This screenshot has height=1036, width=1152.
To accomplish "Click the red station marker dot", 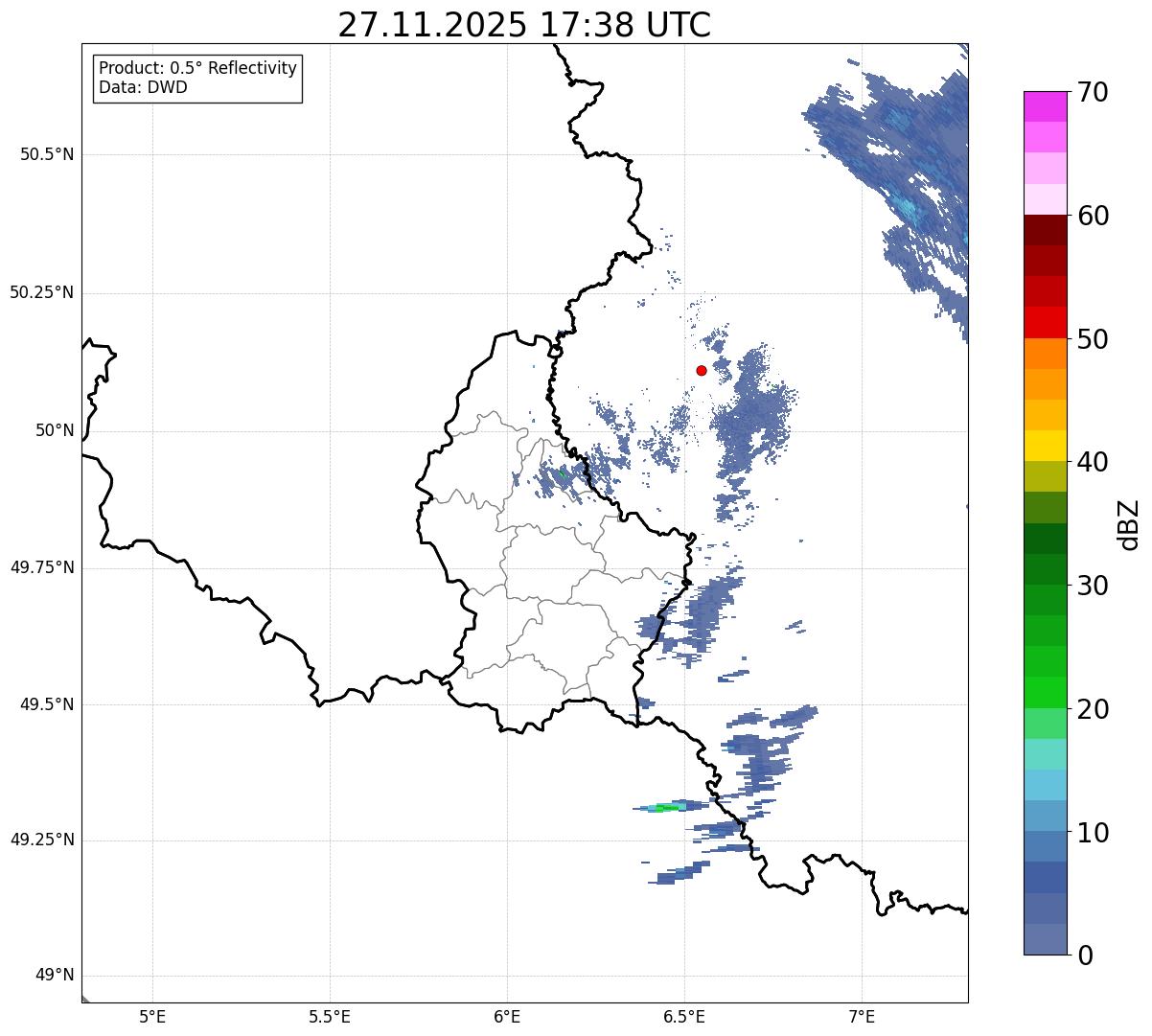I will pos(702,370).
